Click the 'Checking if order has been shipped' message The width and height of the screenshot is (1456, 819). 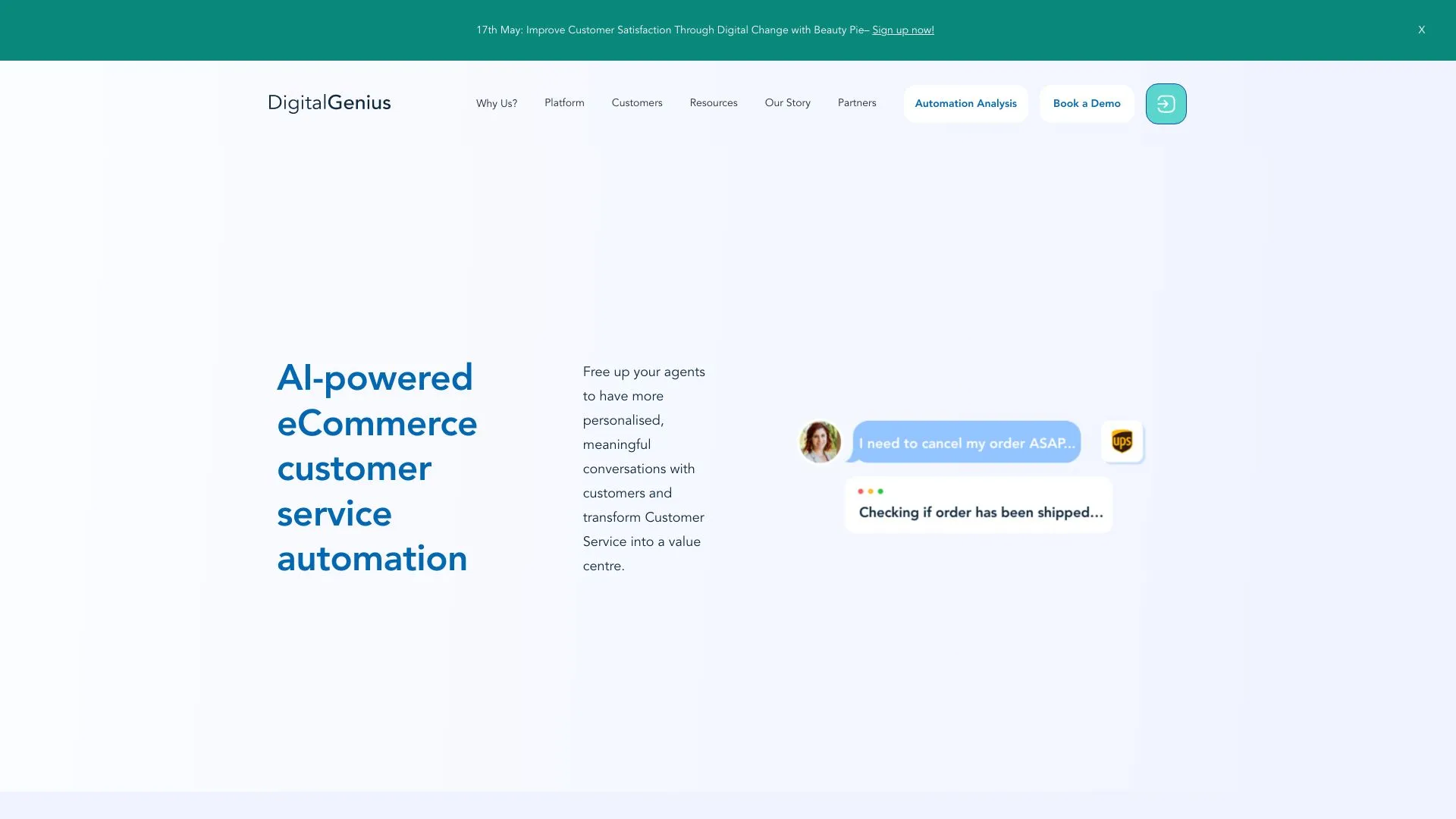[979, 513]
